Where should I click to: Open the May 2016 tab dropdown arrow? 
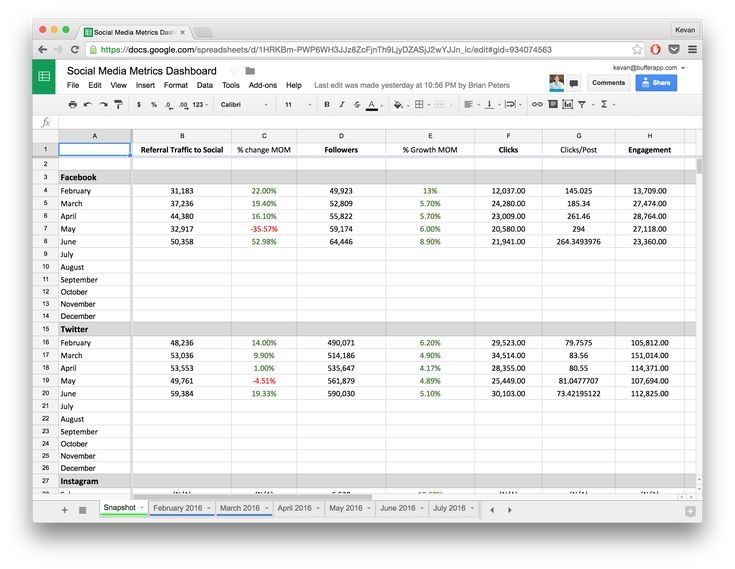point(369,508)
